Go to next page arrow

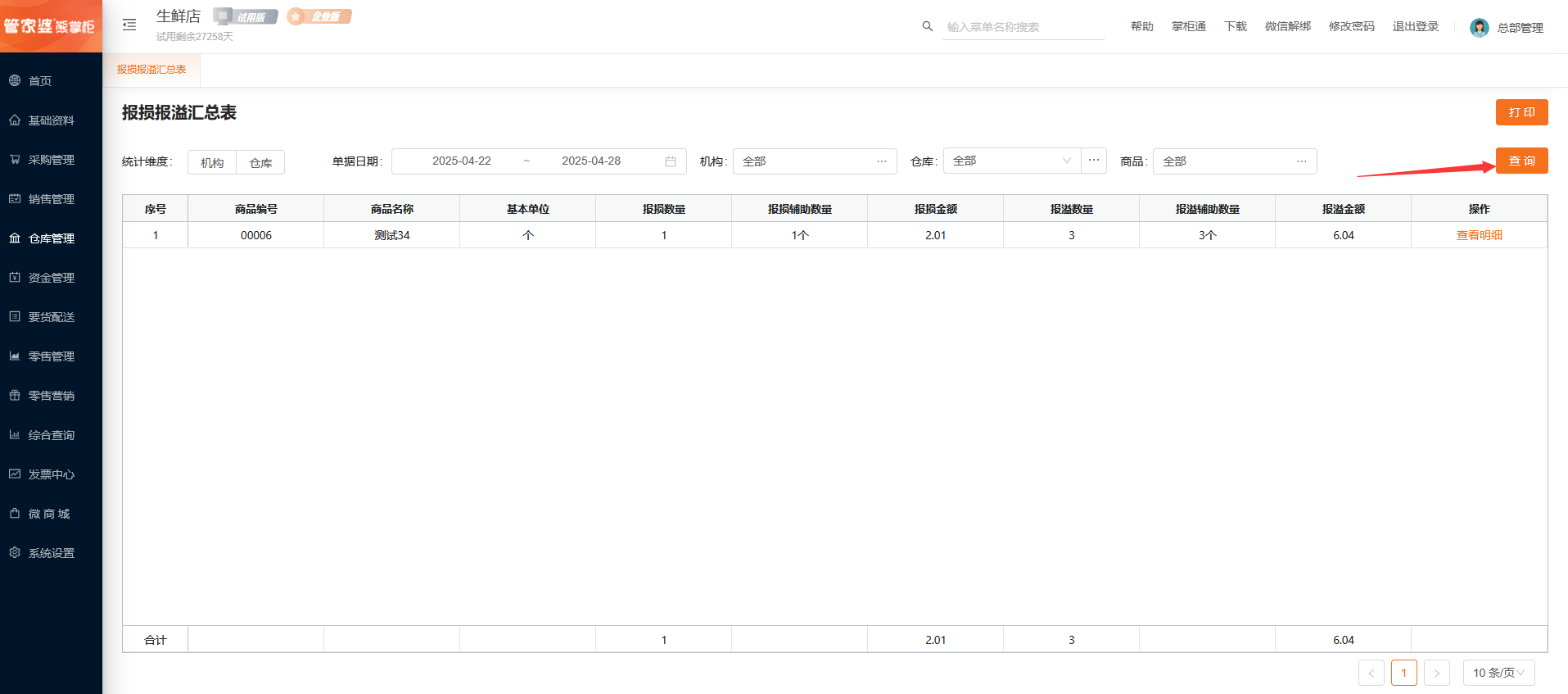pos(1436,673)
